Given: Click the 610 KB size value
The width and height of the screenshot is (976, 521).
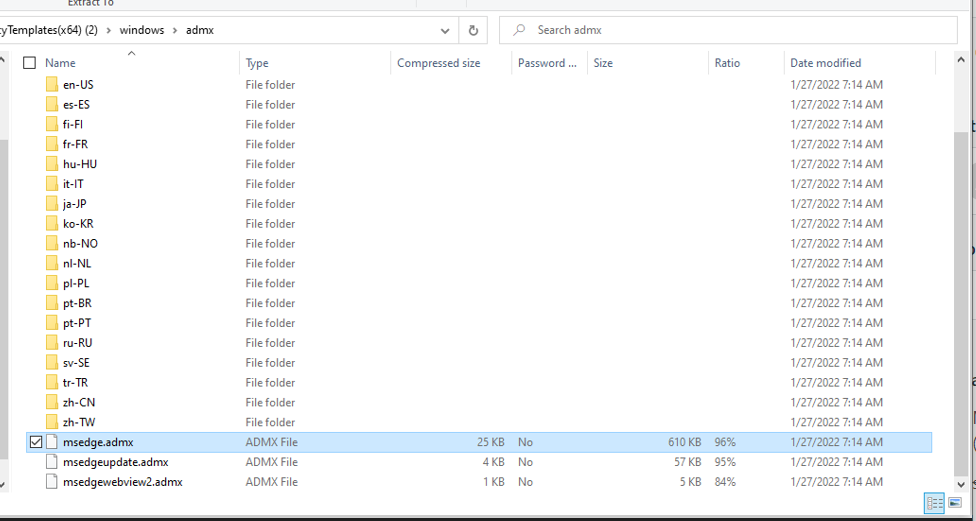Looking at the screenshot, I should [685, 443].
